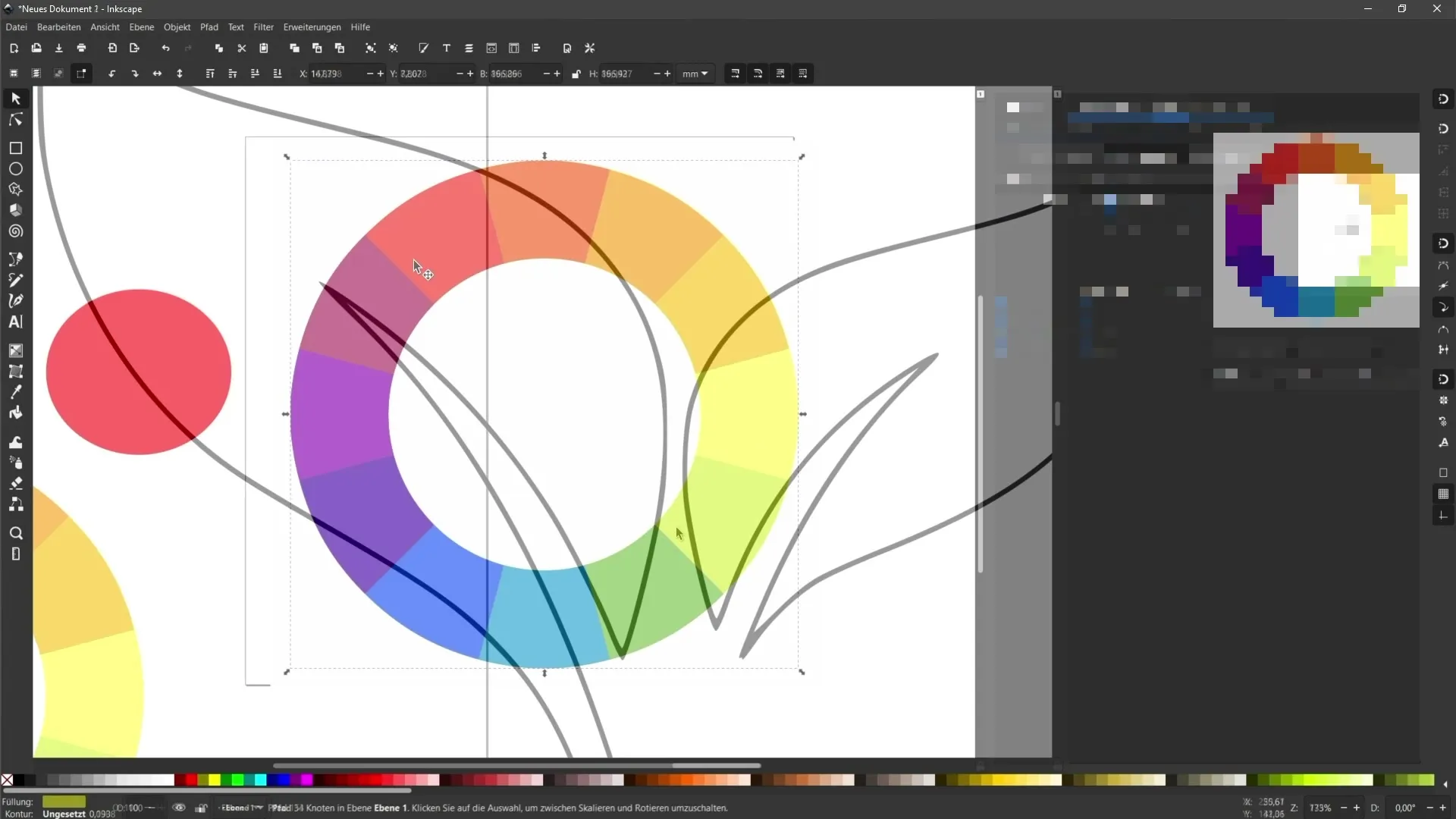The width and height of the screenshot is (1456, 819).
Task: Open Inkscape preferences wrench icon
Action: coord(590,49)
